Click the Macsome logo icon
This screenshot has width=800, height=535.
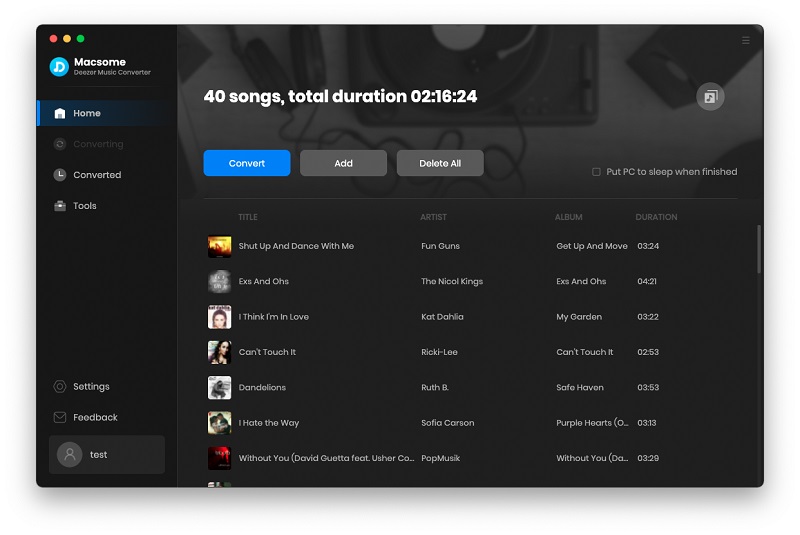(59, 67)
